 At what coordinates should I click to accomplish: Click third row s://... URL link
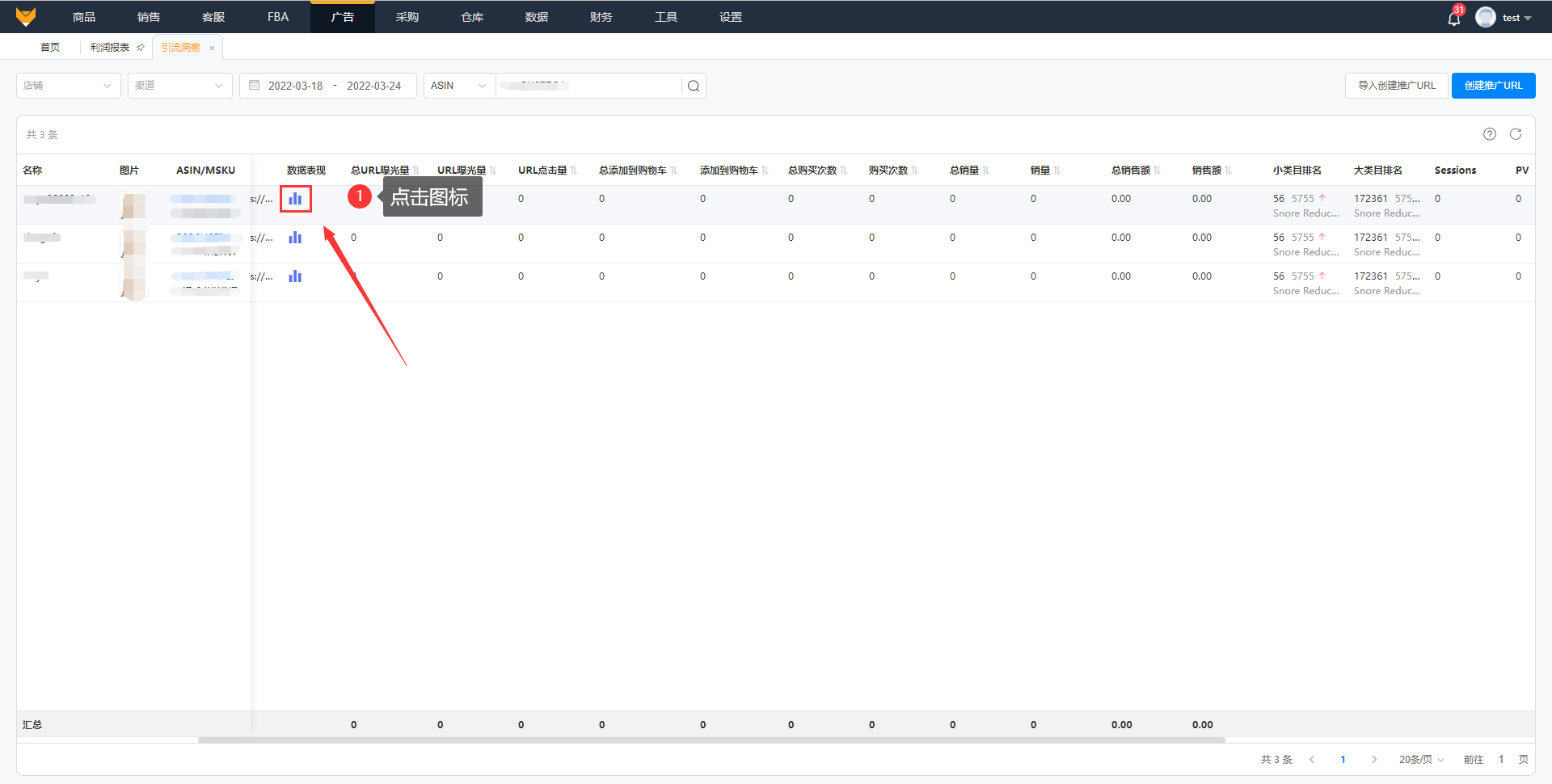tap(262, 276)
